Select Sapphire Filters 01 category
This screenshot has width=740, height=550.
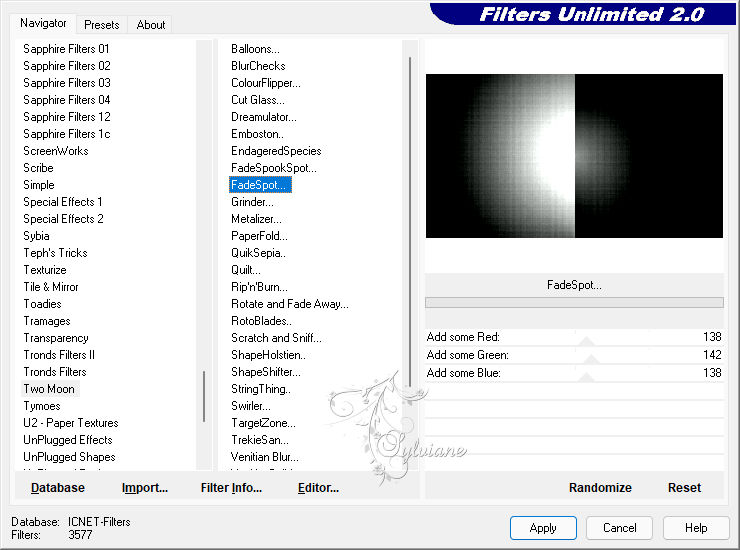tap(66, 49)
